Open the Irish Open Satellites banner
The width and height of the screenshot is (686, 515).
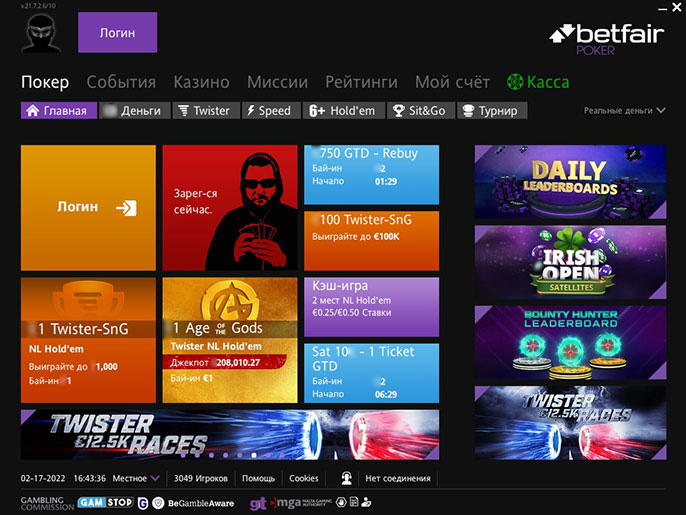click(570, 261)
